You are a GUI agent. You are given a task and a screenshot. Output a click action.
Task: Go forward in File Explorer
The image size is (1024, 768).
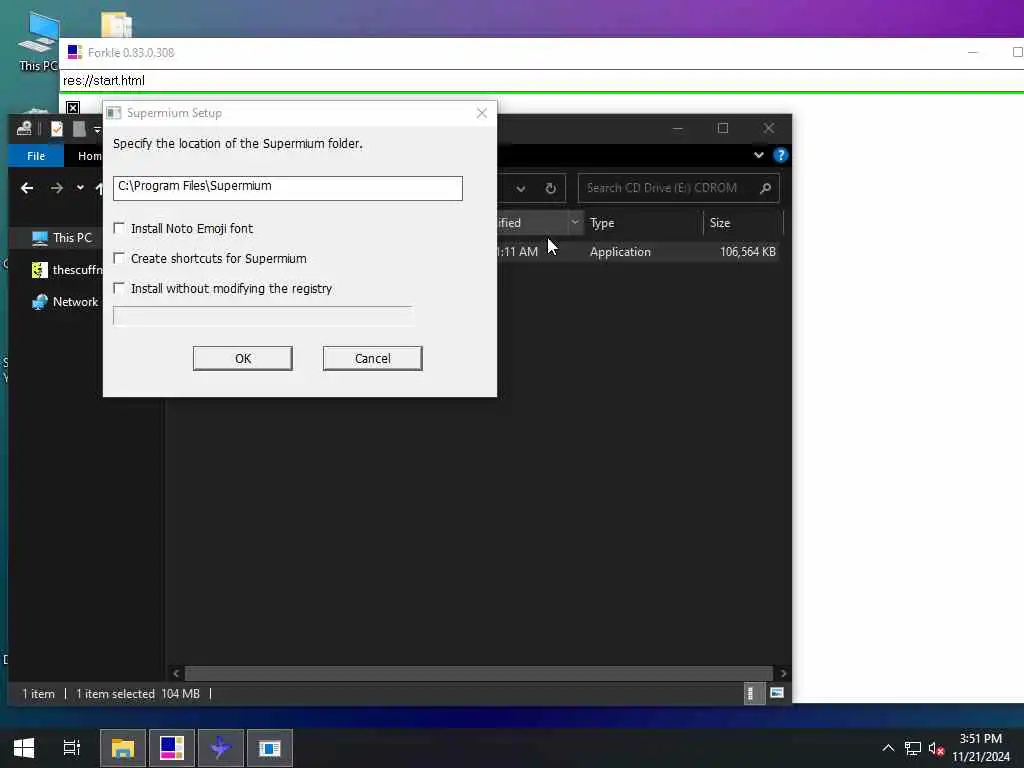click(57, 188)
